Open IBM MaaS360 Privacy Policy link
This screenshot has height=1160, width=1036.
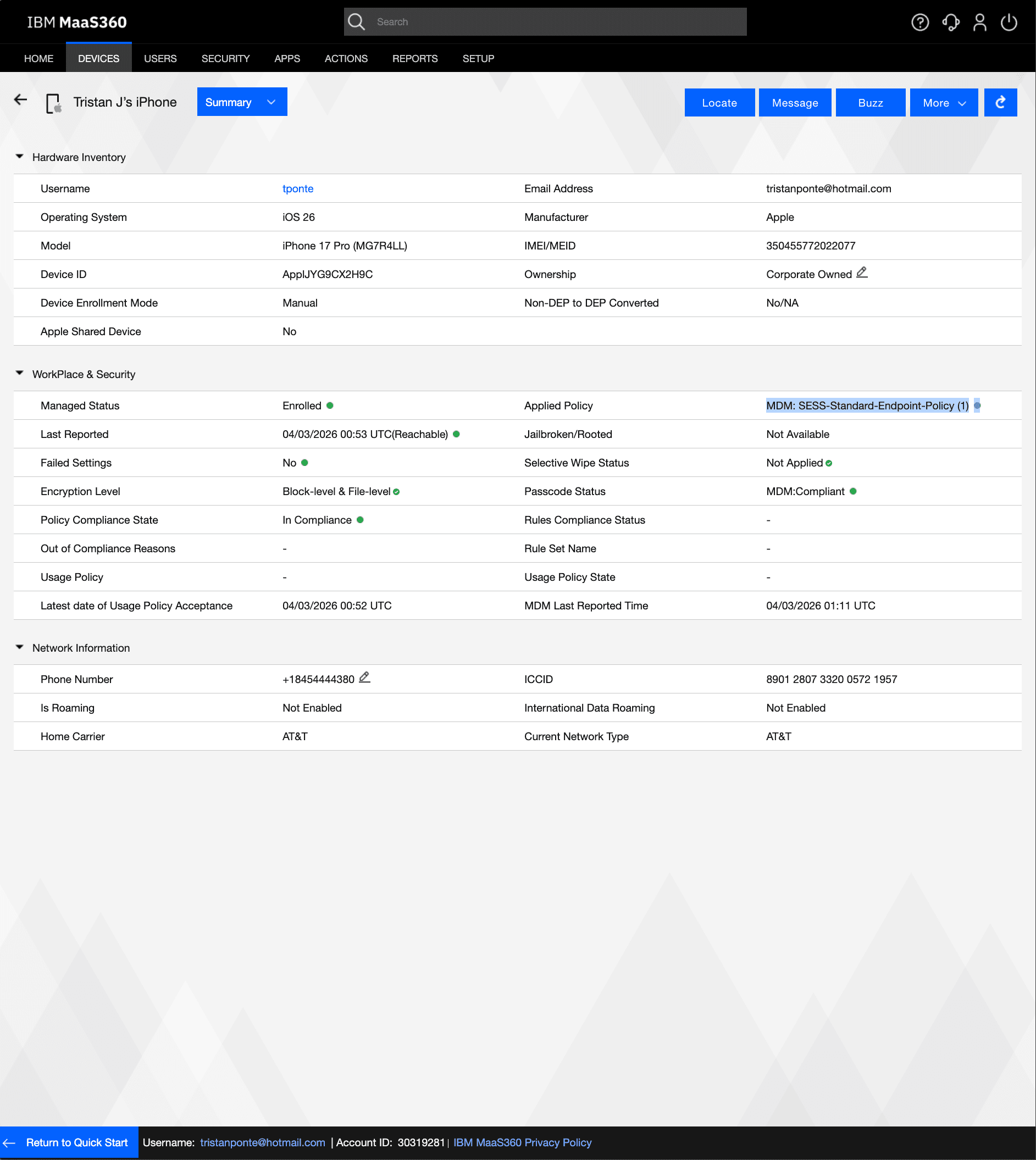[x=523, y=1143]
